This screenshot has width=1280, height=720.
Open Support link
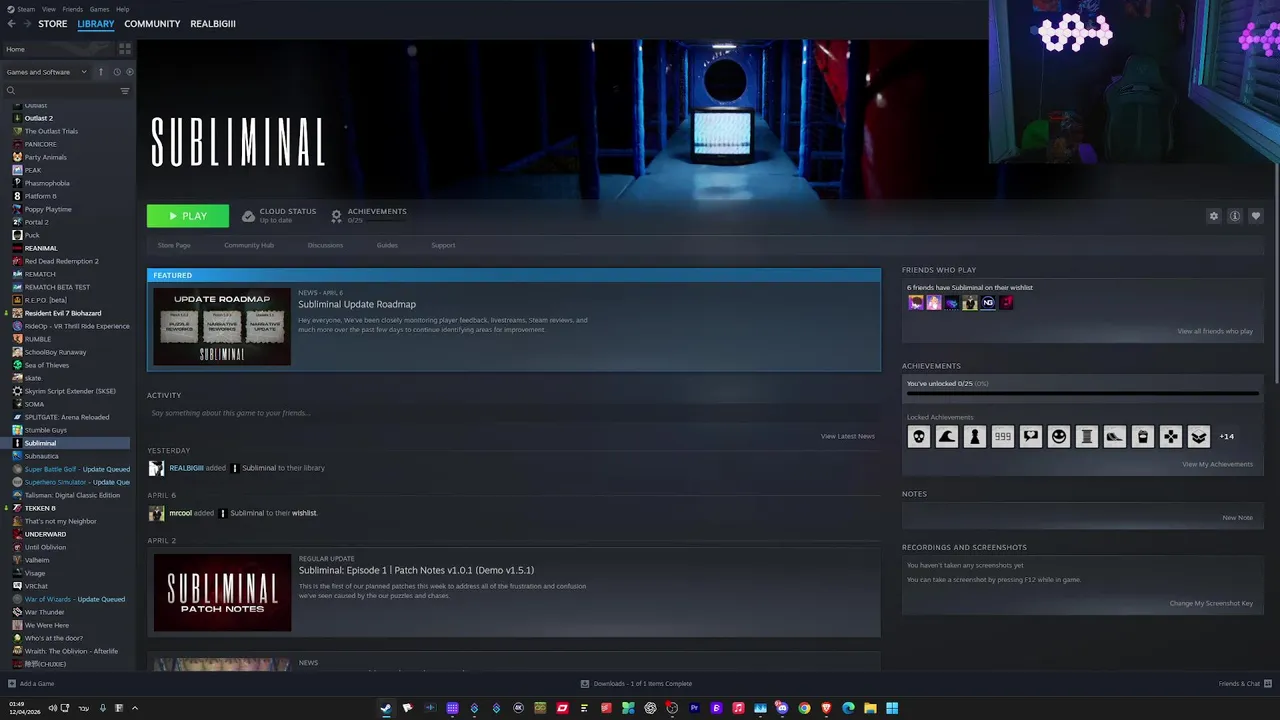(x=443, y=245)
